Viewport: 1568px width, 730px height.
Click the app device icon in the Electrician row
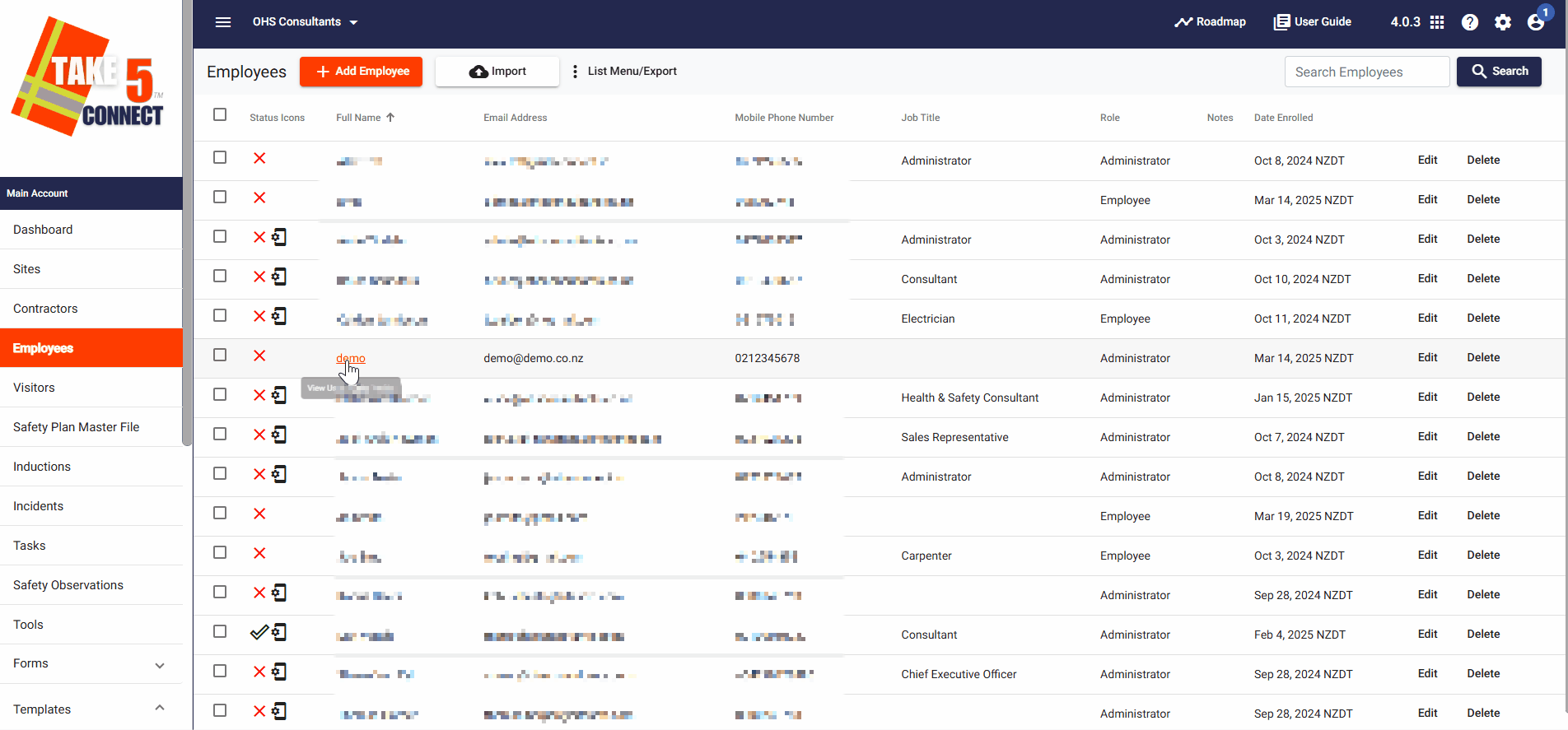pos(280,316)
